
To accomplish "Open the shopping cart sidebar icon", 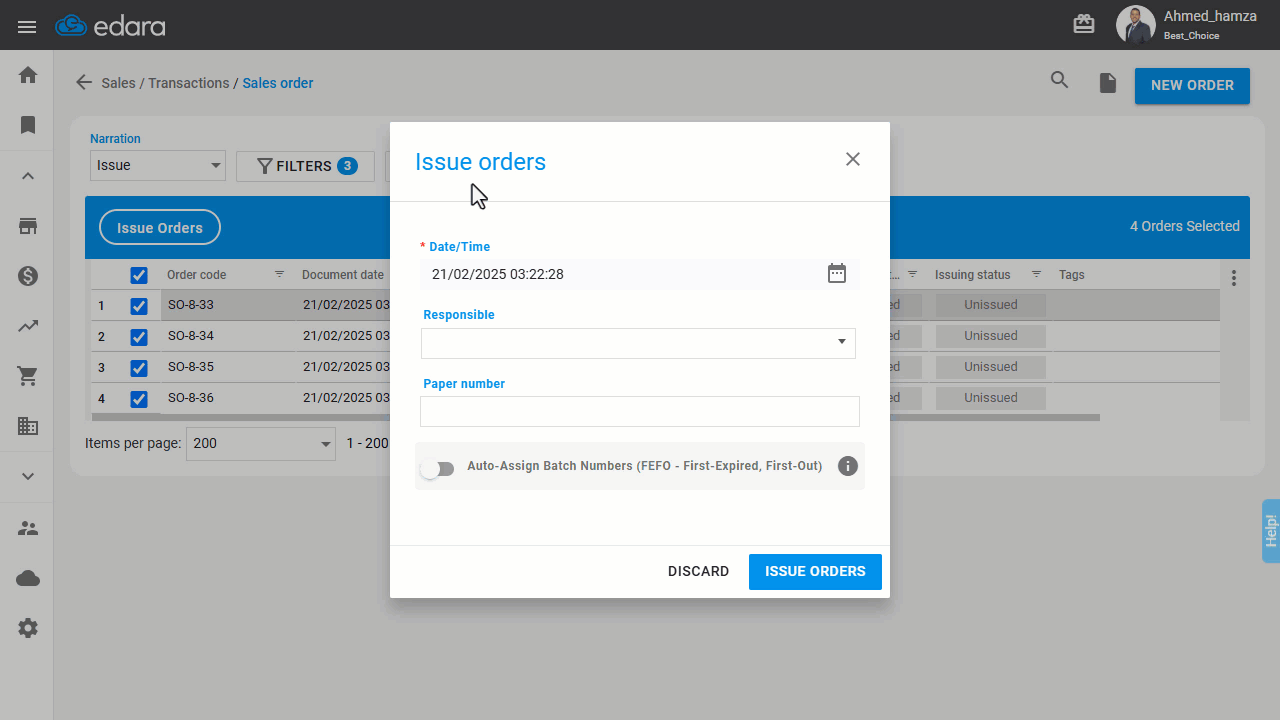I will pos(28,376).
